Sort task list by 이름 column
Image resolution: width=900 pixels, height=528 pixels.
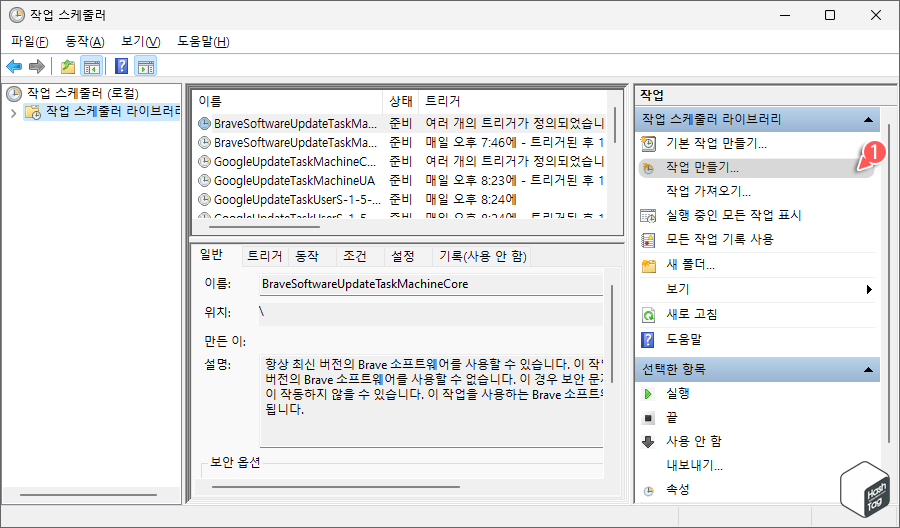289,102
